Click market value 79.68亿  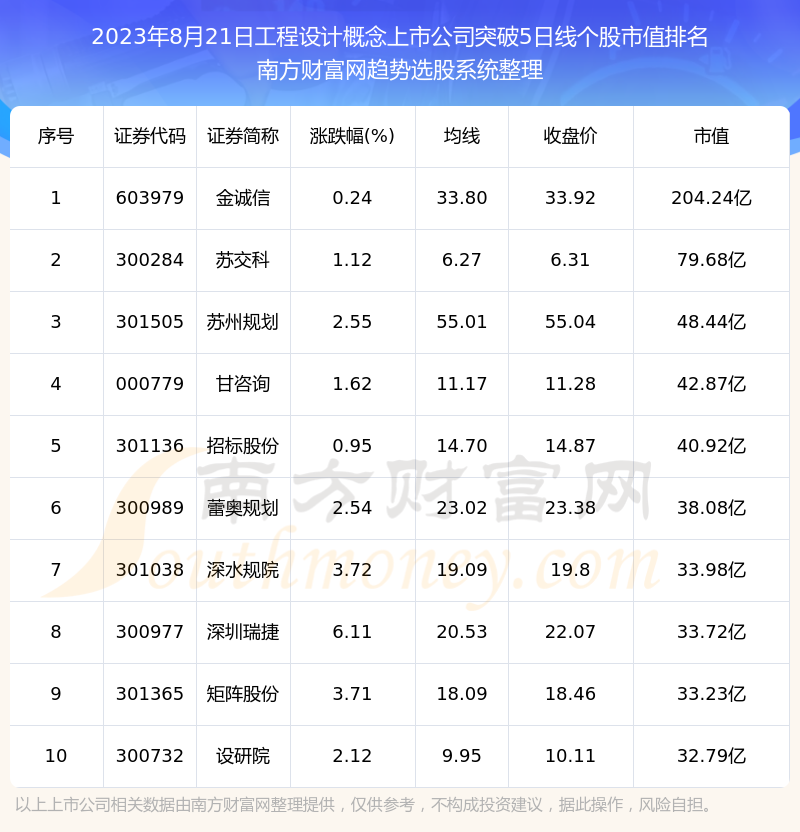[711, 260]
